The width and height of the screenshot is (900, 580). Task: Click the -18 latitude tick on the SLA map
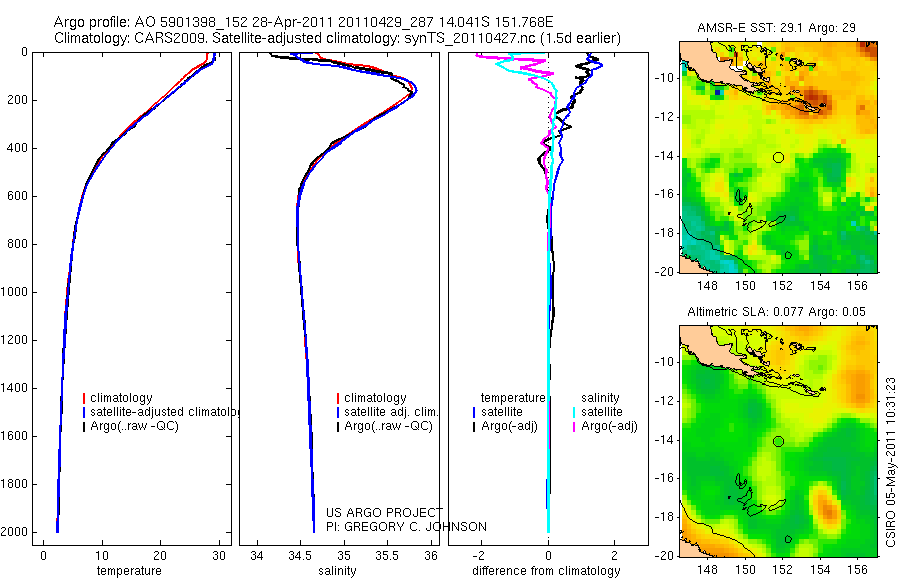pos(664,517)
